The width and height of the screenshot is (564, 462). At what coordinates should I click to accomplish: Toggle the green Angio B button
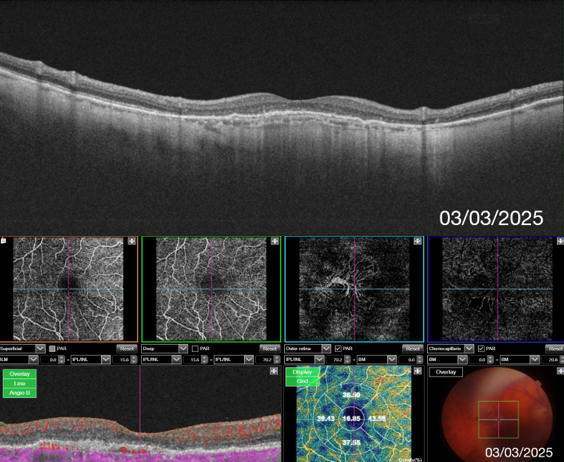tap(19, 393)
